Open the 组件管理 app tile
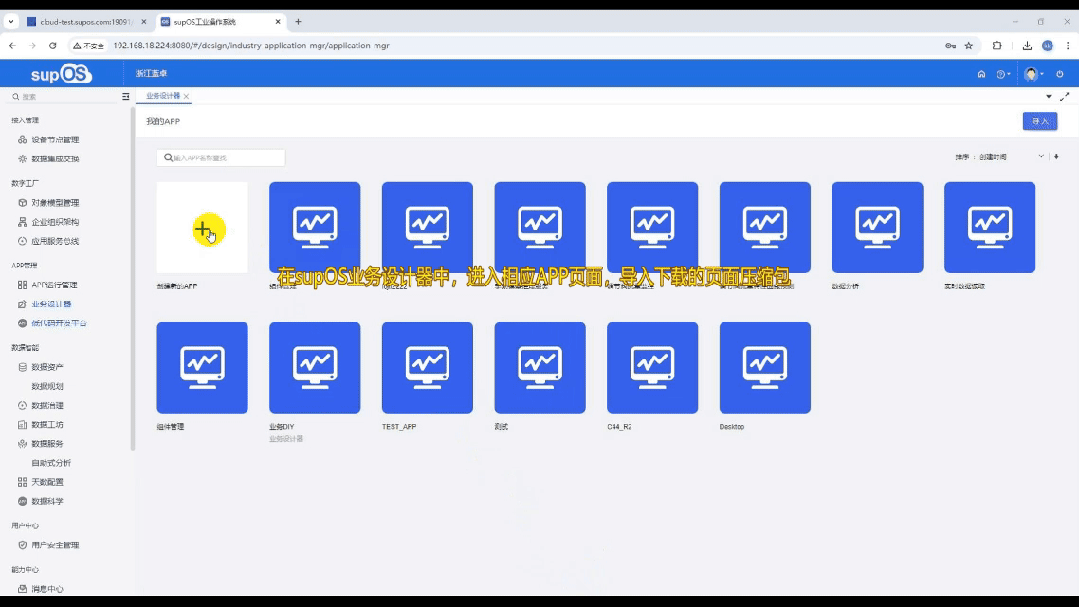The height and width of the screenshot is (607, 1079). point(202,368)
